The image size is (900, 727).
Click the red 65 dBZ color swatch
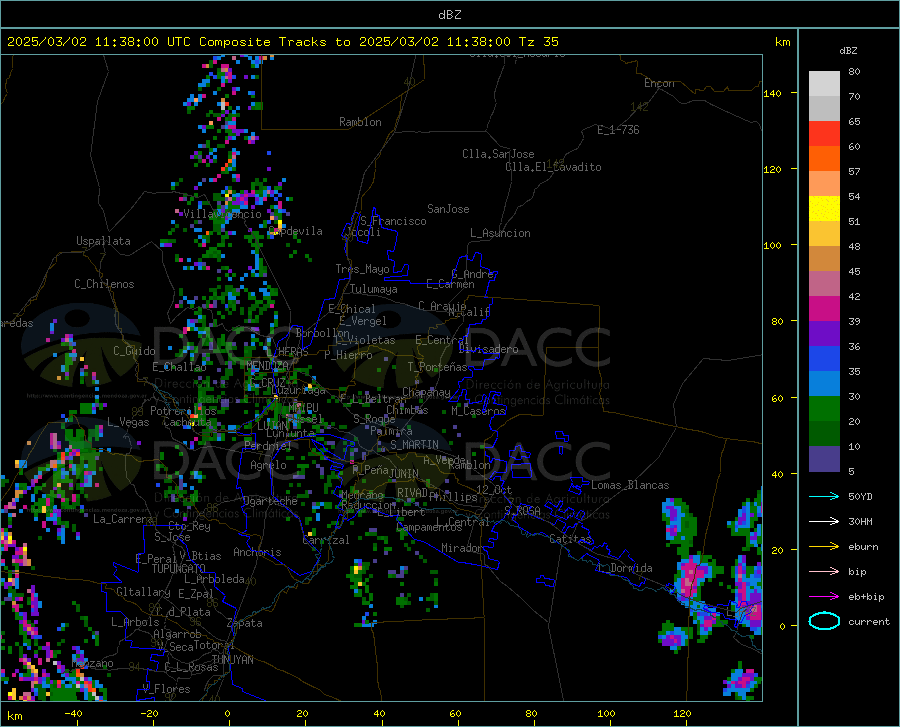(824, 133)
